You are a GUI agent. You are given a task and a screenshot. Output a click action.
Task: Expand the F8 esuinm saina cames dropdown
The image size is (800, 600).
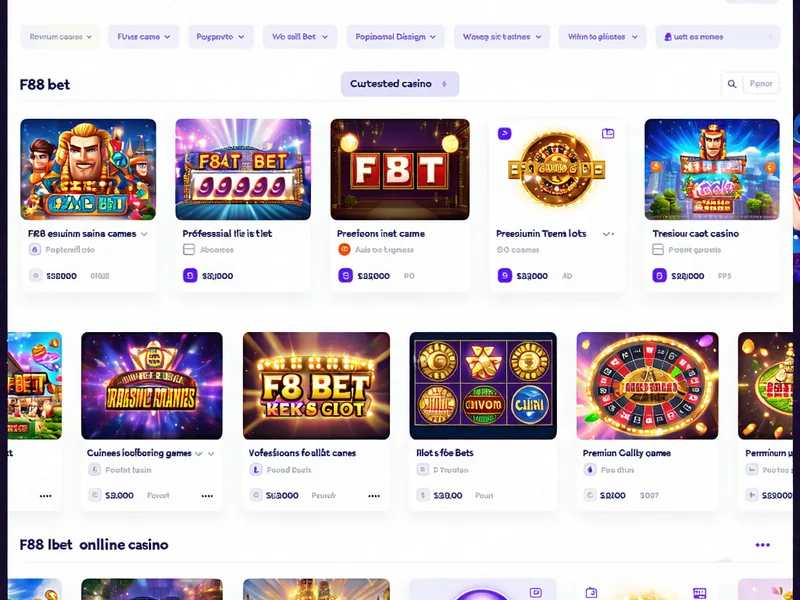[x=143, y=233]
